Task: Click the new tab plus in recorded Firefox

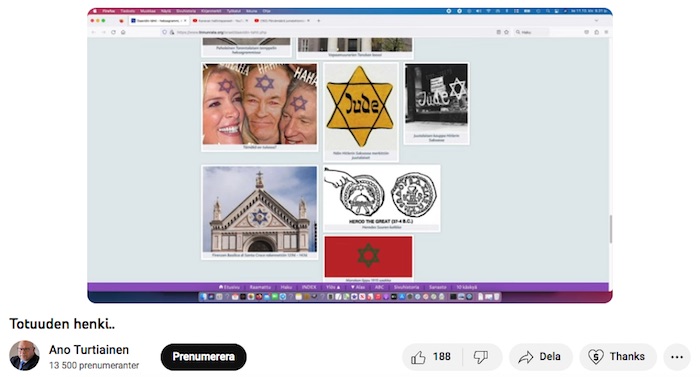Action: 318,21
